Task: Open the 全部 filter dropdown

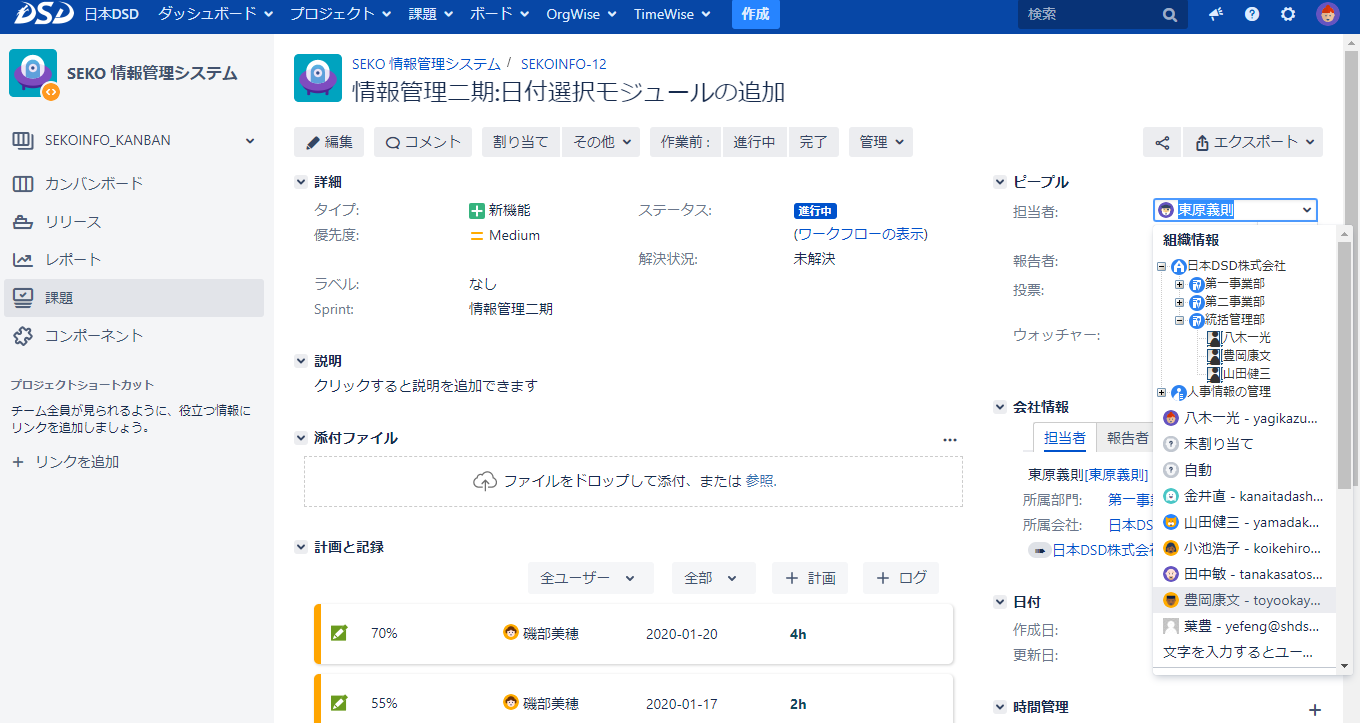Action: tap(712, 578)
